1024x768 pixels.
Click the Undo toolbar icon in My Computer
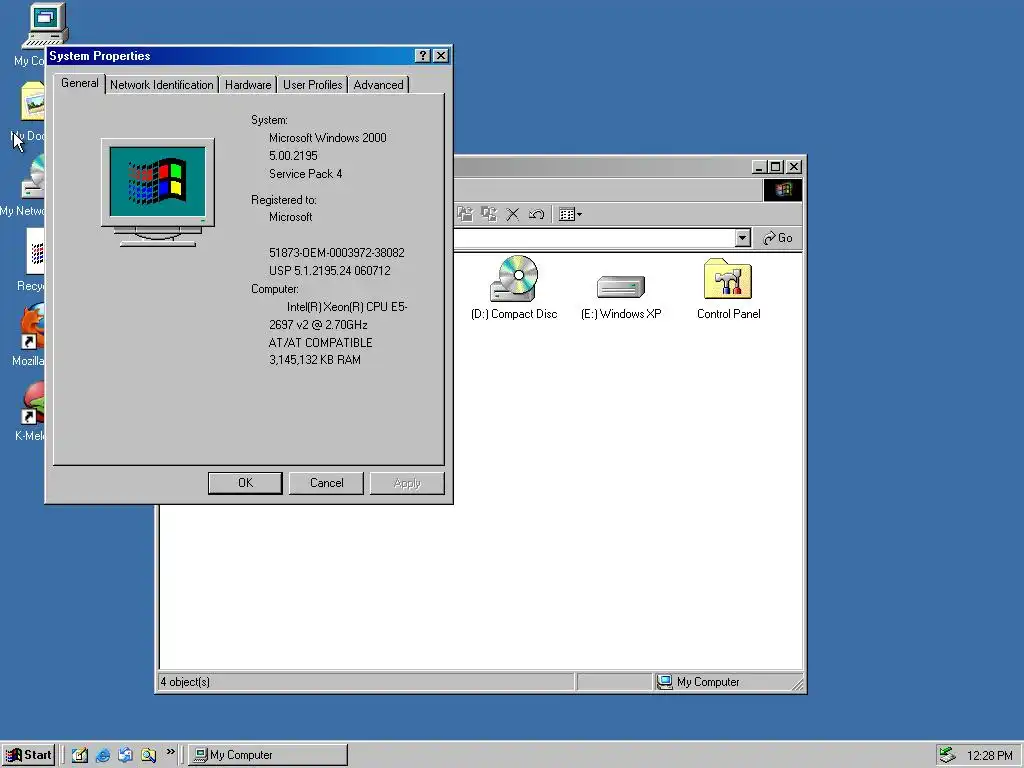536,214
